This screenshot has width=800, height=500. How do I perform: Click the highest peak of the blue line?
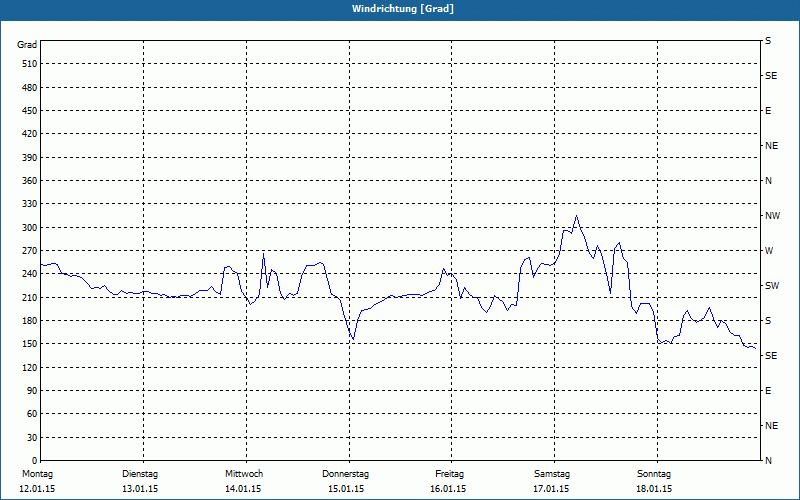point(577,216)
